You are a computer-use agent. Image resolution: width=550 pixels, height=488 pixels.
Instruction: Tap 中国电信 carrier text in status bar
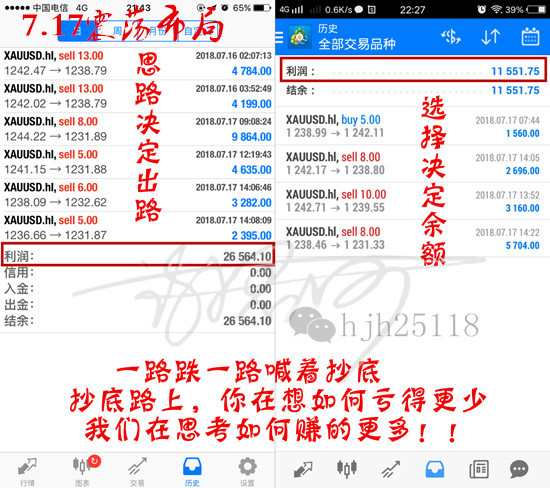coord(50,8)
